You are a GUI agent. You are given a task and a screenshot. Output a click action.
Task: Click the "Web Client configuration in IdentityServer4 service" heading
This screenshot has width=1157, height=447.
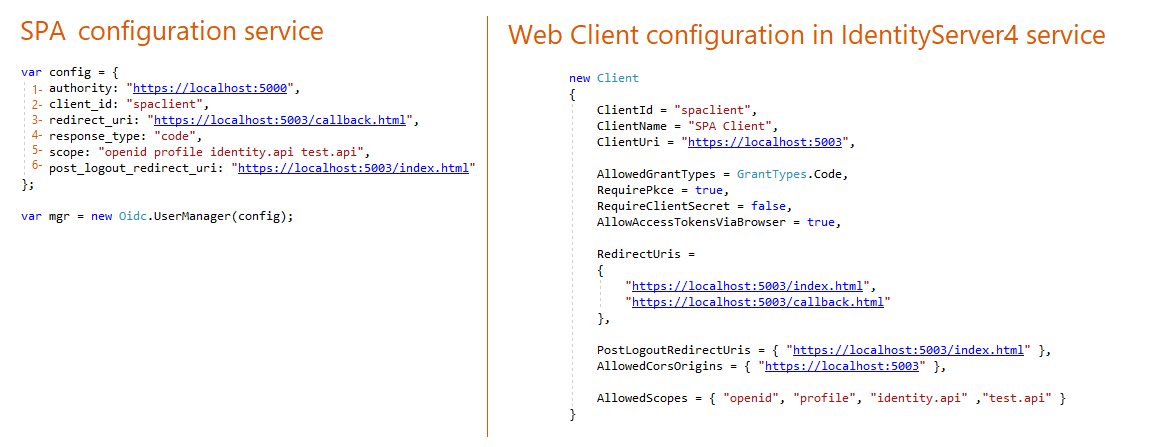806,35
